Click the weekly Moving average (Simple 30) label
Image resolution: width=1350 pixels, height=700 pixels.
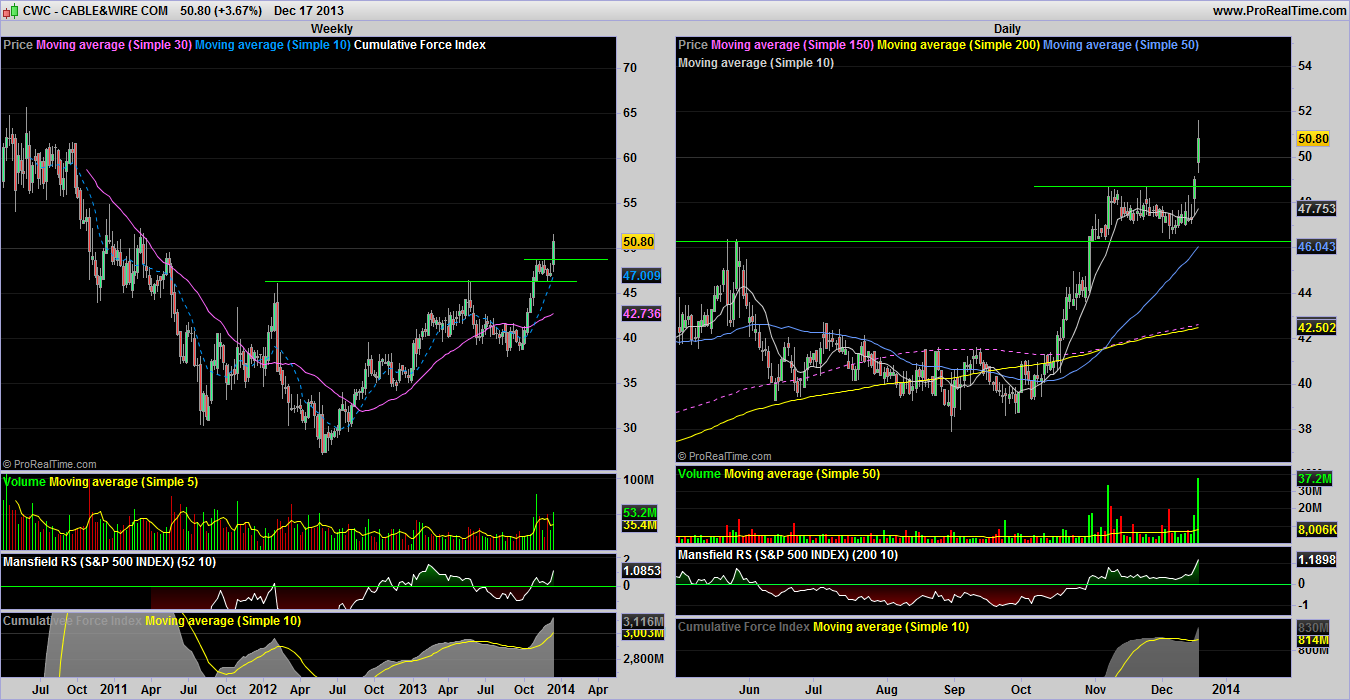114,45
